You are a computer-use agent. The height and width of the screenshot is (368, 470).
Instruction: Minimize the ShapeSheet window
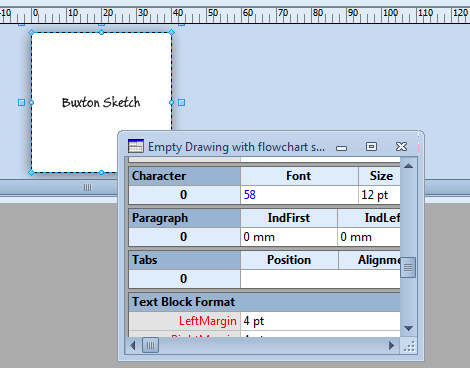(341, 148)
